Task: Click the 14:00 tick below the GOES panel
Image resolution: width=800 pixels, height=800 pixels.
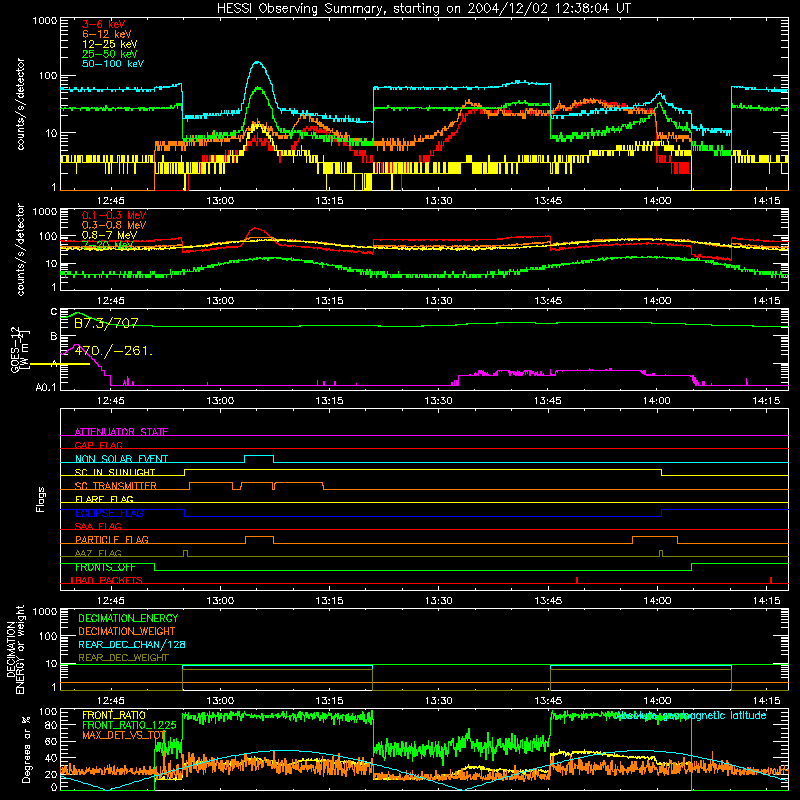Action: [x=657, y=401]
